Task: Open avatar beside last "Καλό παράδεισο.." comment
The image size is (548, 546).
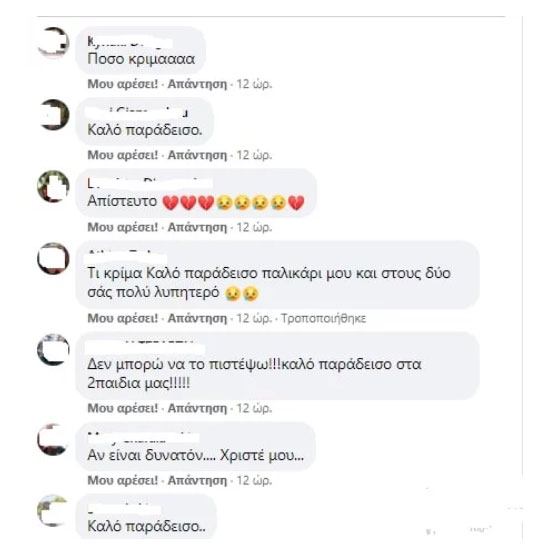Action: pos(53,511)
